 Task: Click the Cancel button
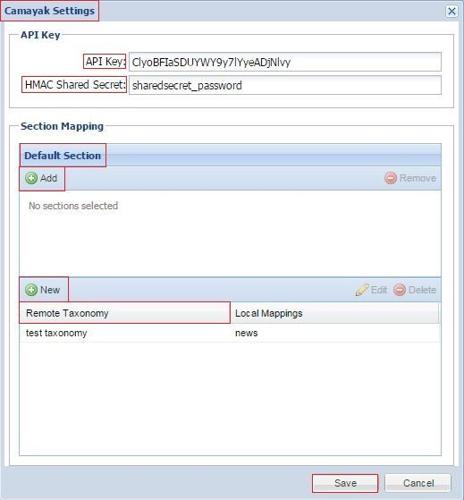pyautogui.click(x=418, y=483)
